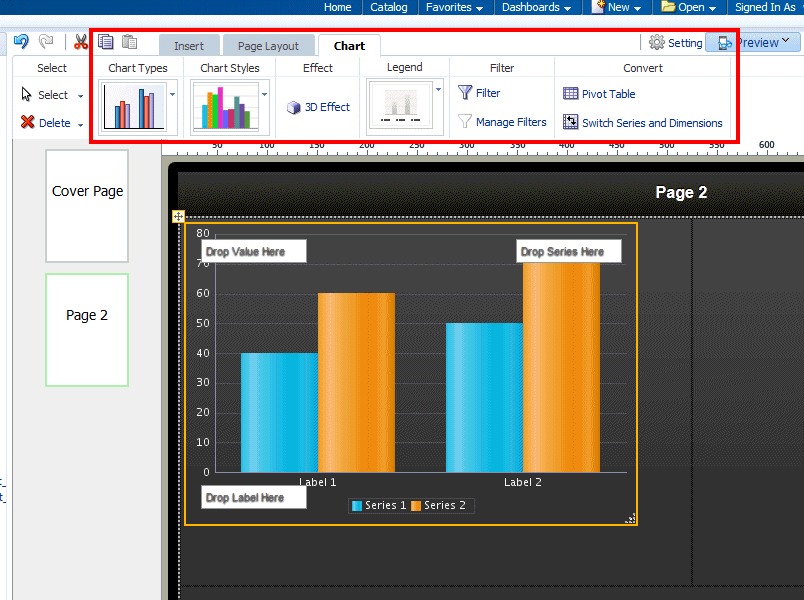Click the legend position thumbnail
Screen dimensions: 804x600
click(x=401, y=107)
